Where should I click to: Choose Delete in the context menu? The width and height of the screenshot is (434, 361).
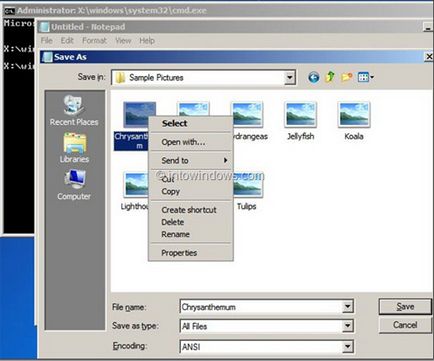pyautogui.click(x=190, y=222)
